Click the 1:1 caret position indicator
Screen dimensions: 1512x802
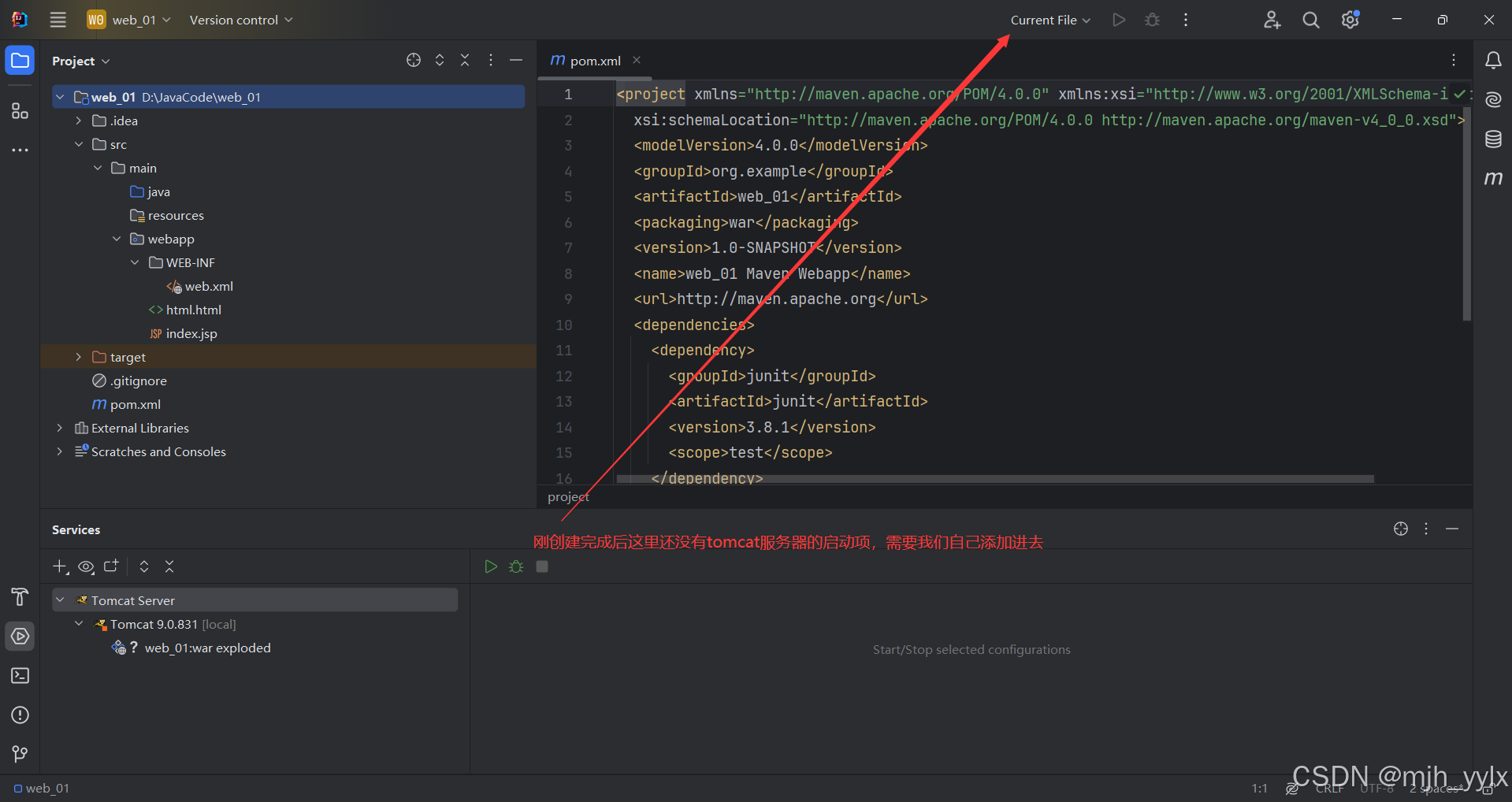click(1260, 788)
